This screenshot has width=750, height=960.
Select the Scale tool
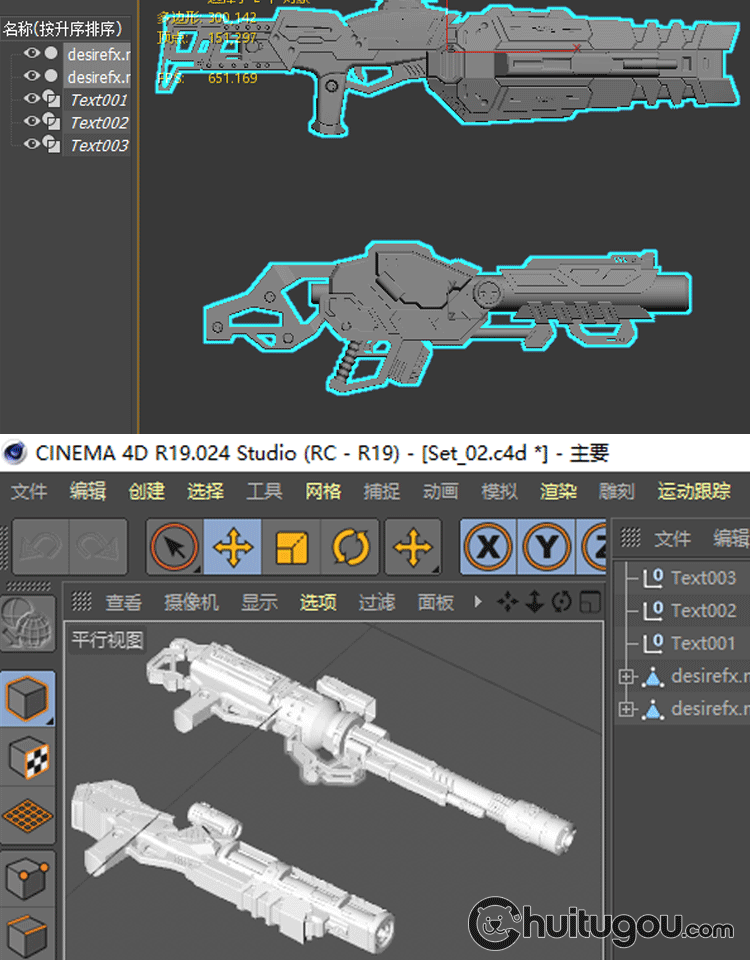tap(291, 548)
